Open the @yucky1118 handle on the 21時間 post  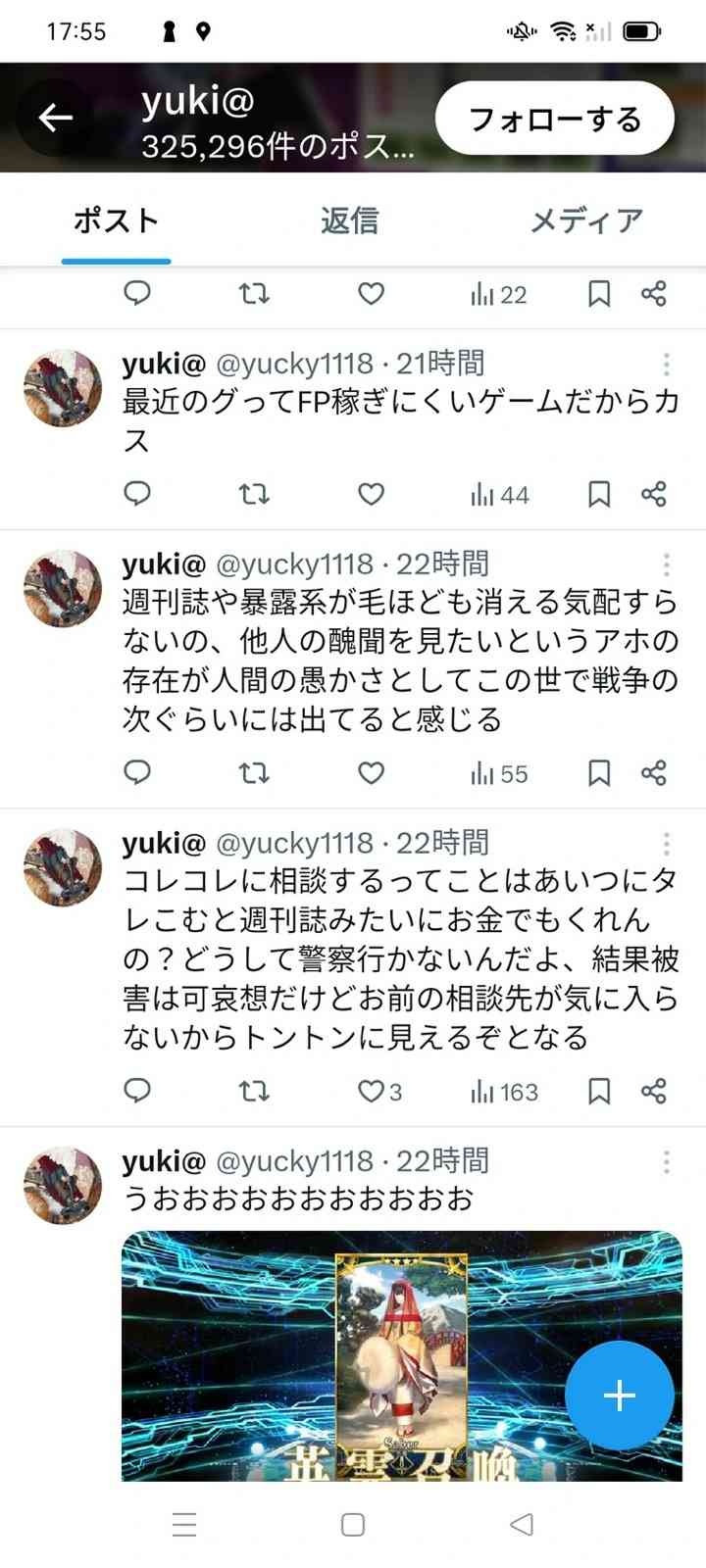294,365
